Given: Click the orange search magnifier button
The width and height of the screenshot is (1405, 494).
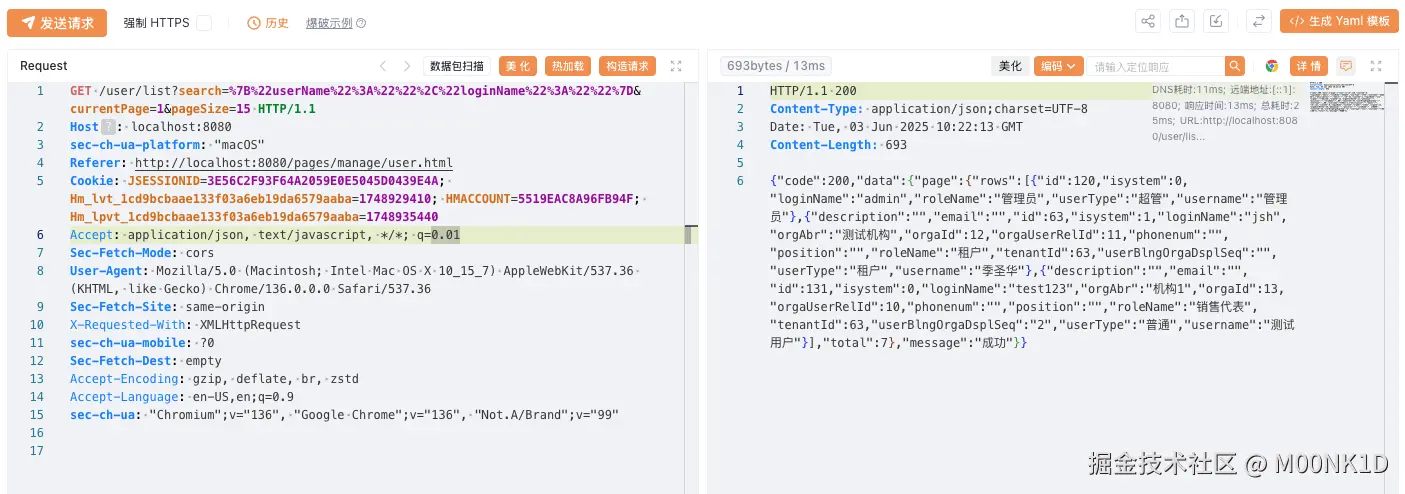Looking at the screenshot, I should tap(1235, 67).
